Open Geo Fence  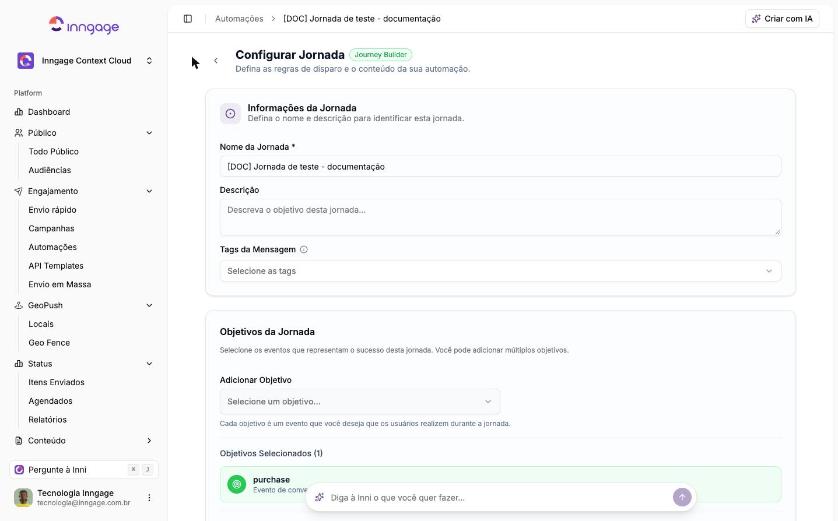click(49, 343)
